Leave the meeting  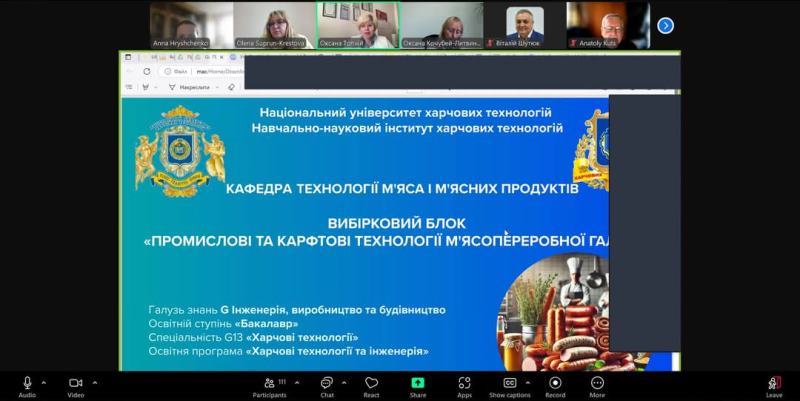(774, 386)
